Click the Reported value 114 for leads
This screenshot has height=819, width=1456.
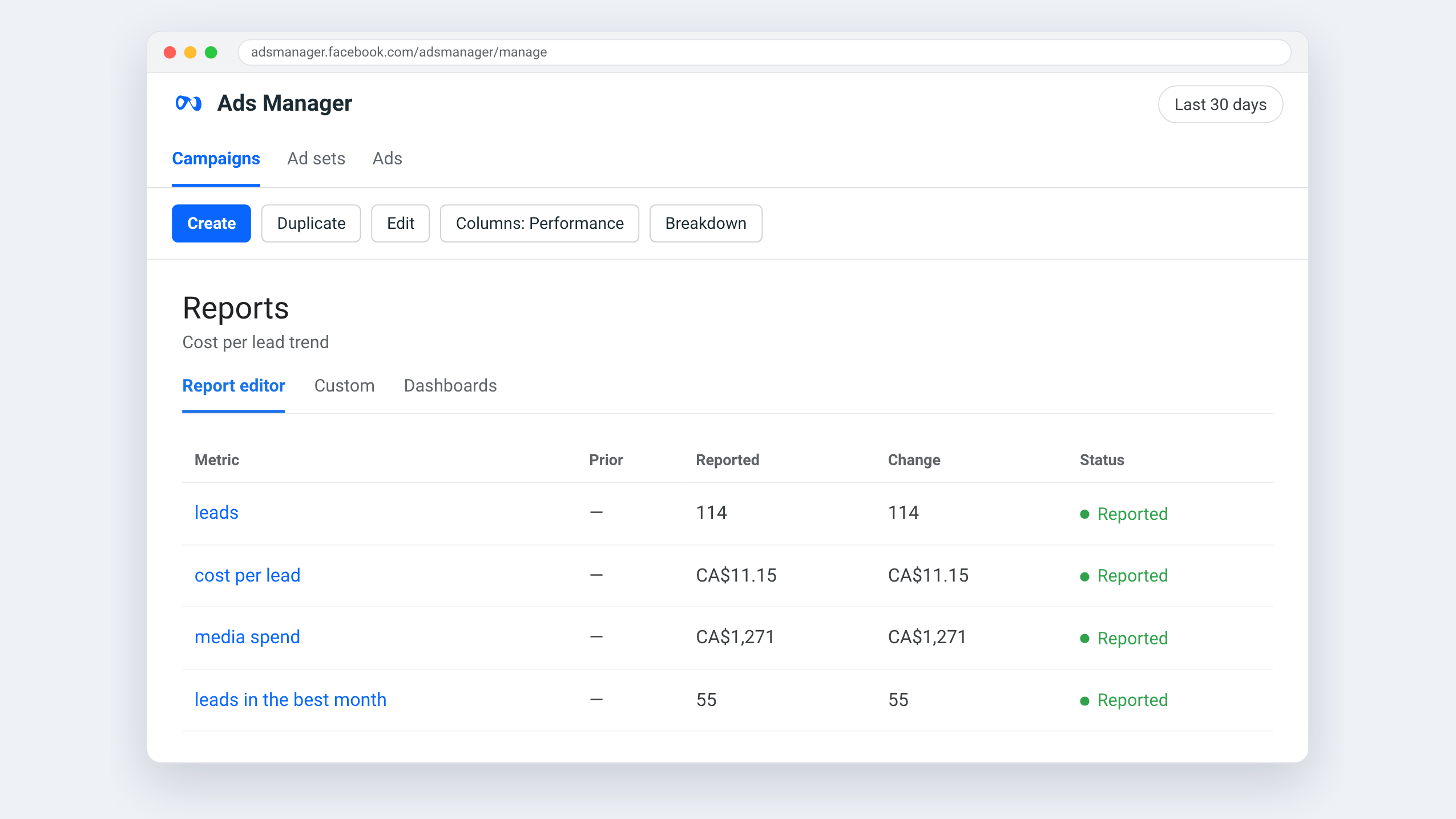pos(711,513)
